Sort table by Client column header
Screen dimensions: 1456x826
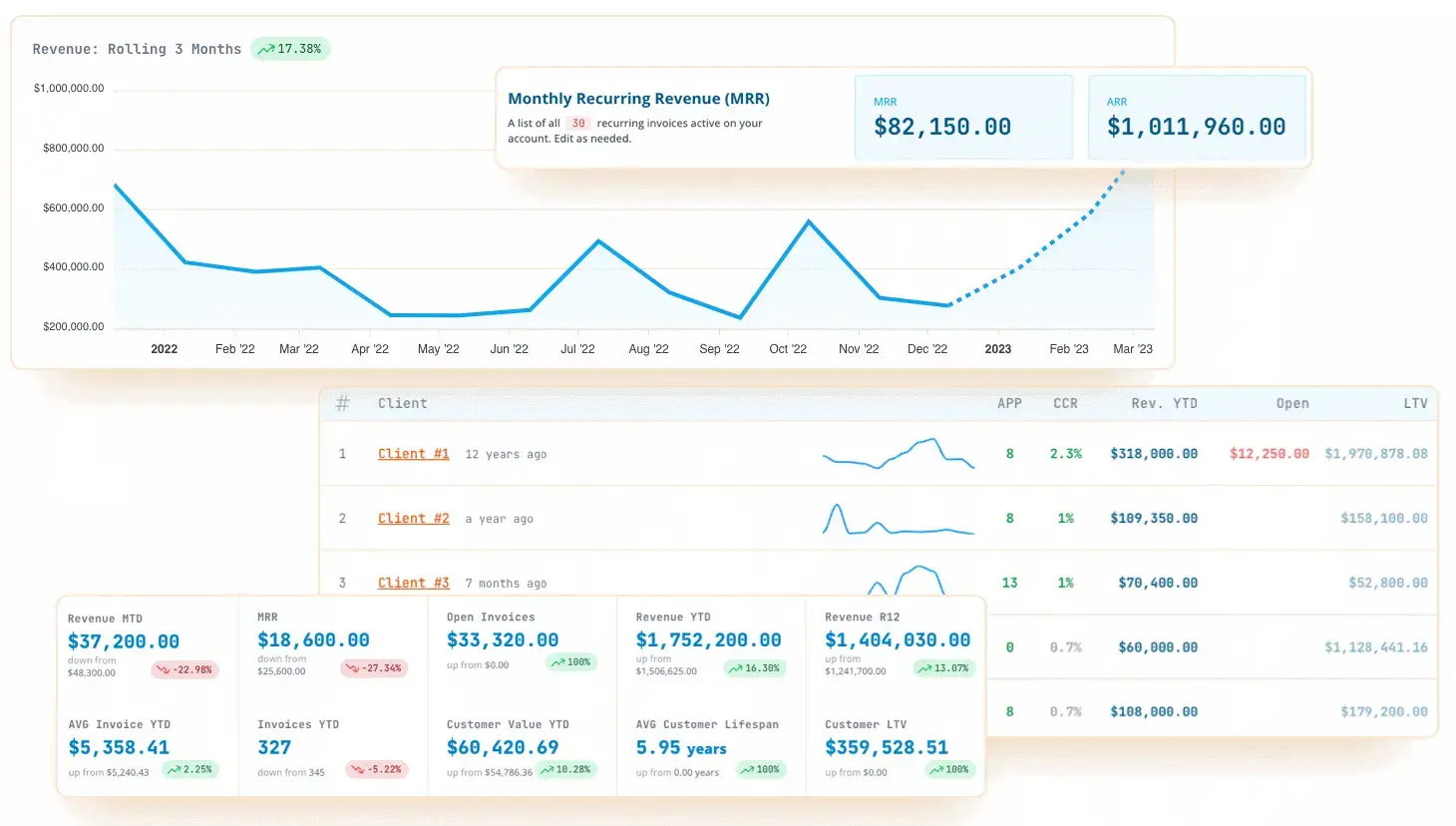click(402, 403)
